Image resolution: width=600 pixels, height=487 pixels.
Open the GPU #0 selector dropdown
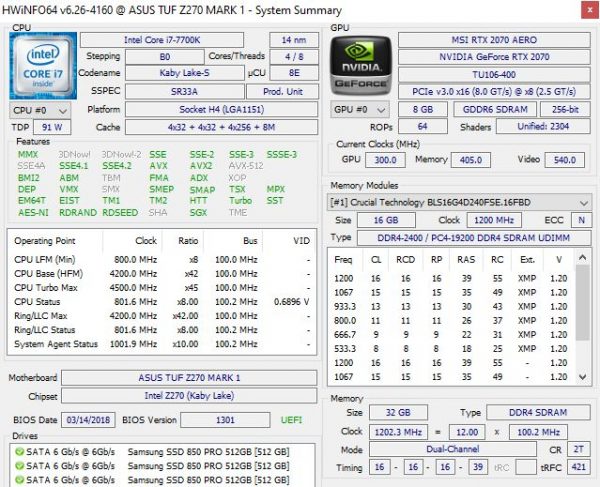click(x=360, y=109)
